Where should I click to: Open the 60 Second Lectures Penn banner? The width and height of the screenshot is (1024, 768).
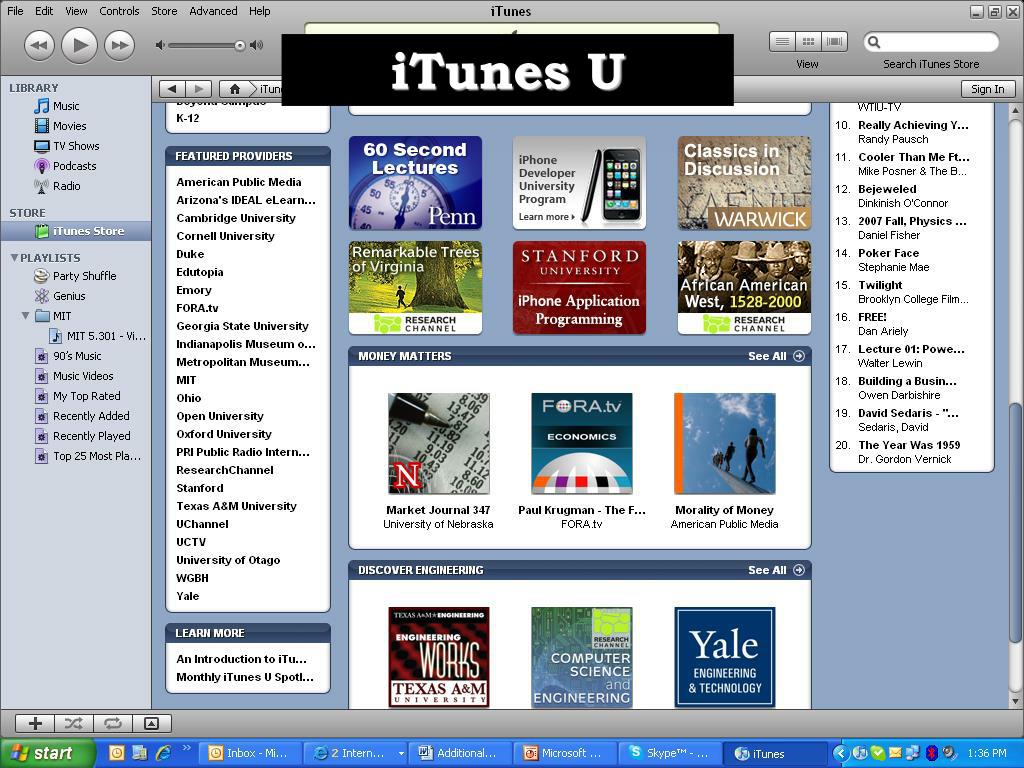pos(415,183)
